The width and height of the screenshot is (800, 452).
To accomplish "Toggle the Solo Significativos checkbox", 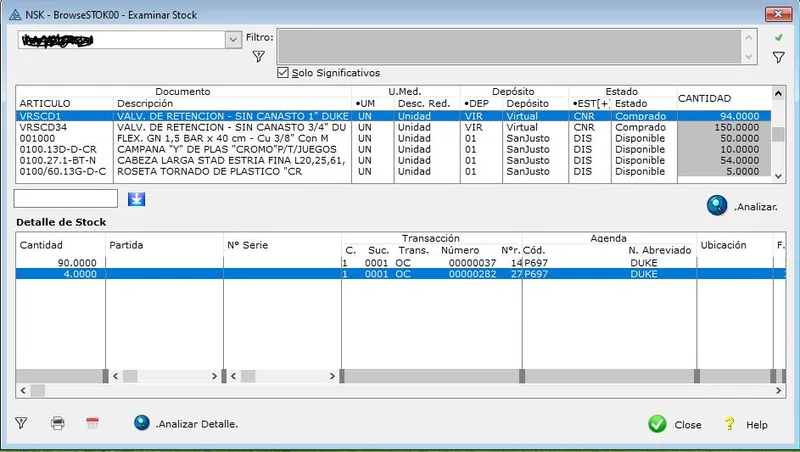I will pos(283,72).
